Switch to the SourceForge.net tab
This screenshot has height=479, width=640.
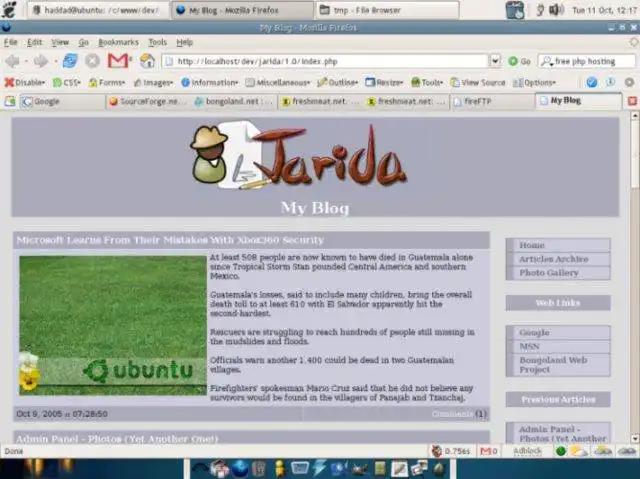(x=148, y=101)
